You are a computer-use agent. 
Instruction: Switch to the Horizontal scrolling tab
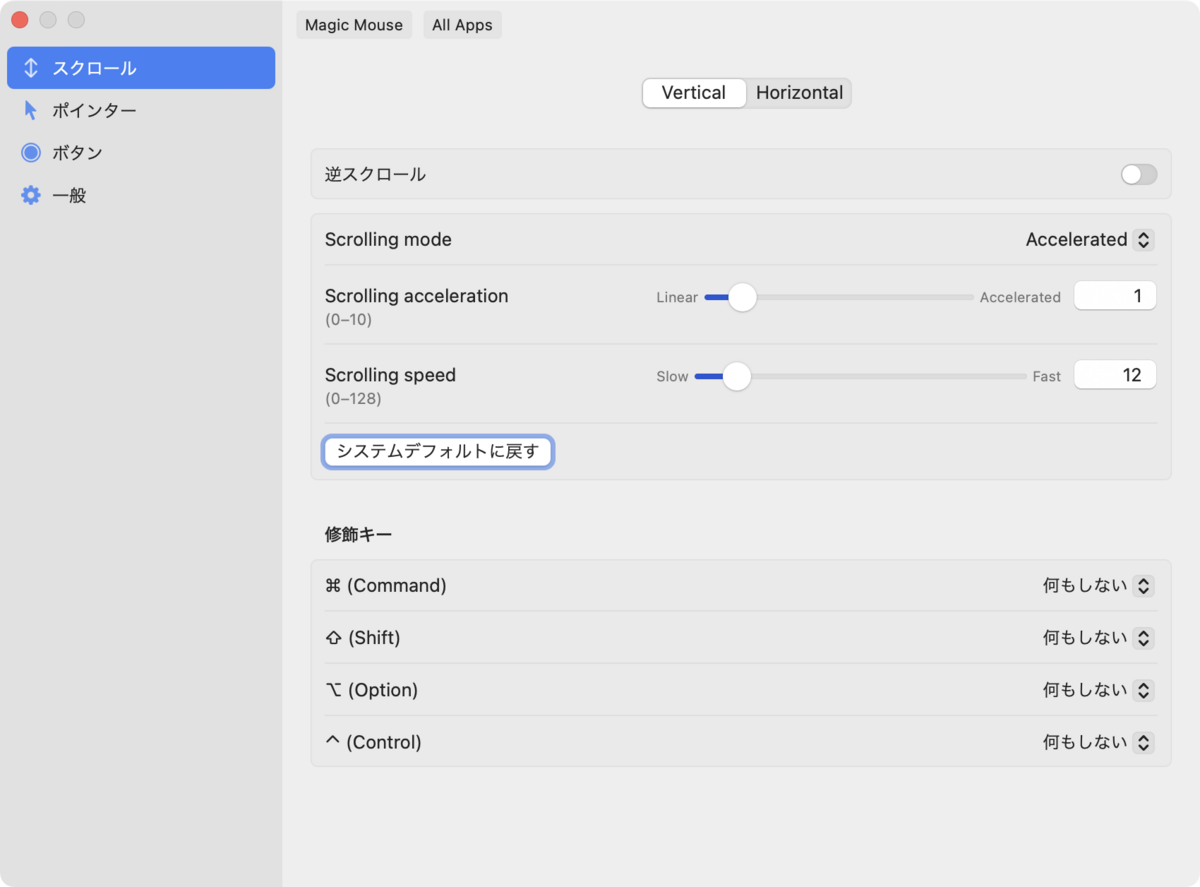coord(799,92)
